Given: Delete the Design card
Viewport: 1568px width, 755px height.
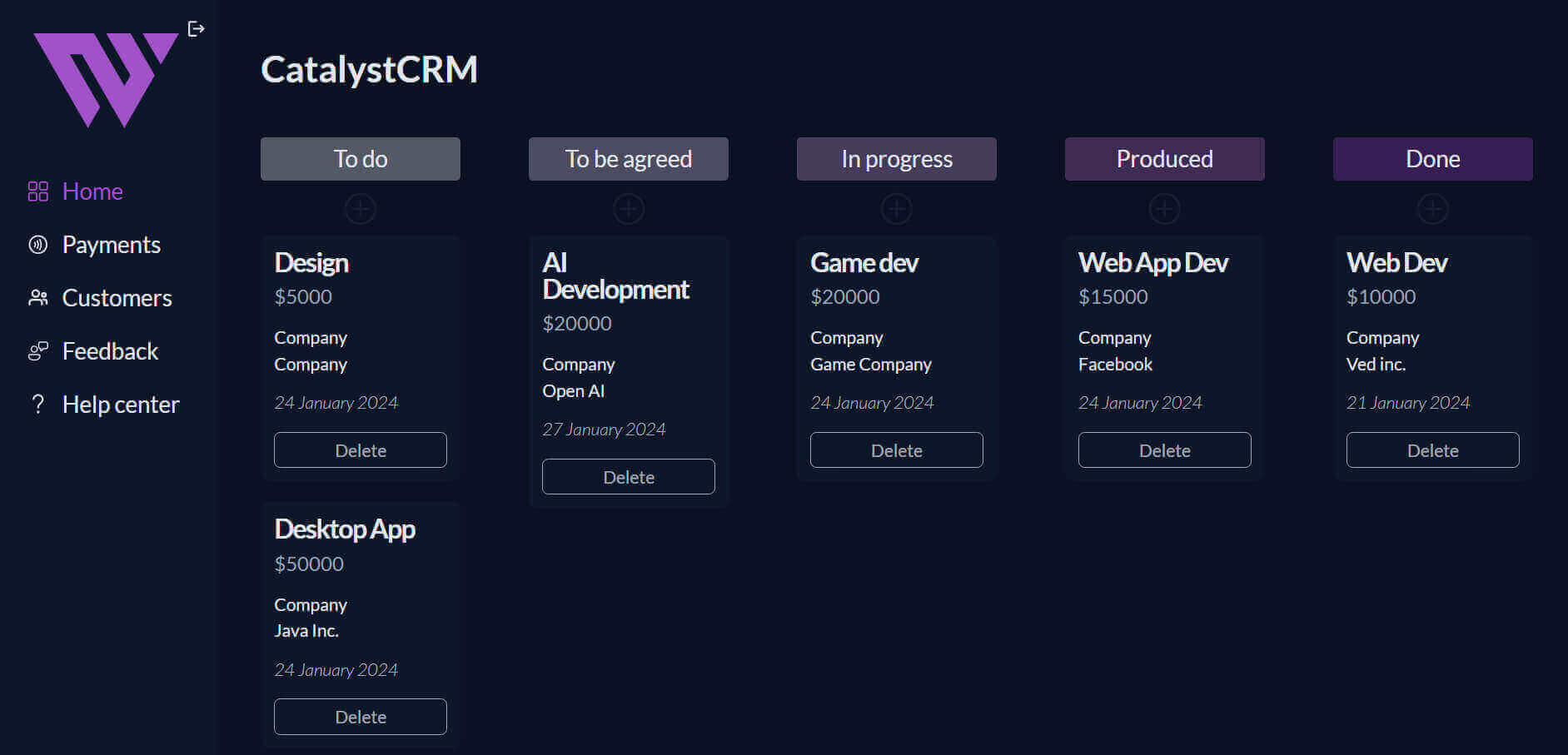Looking at the screenshot, I should pyautogui.click(x=361, y=450).
